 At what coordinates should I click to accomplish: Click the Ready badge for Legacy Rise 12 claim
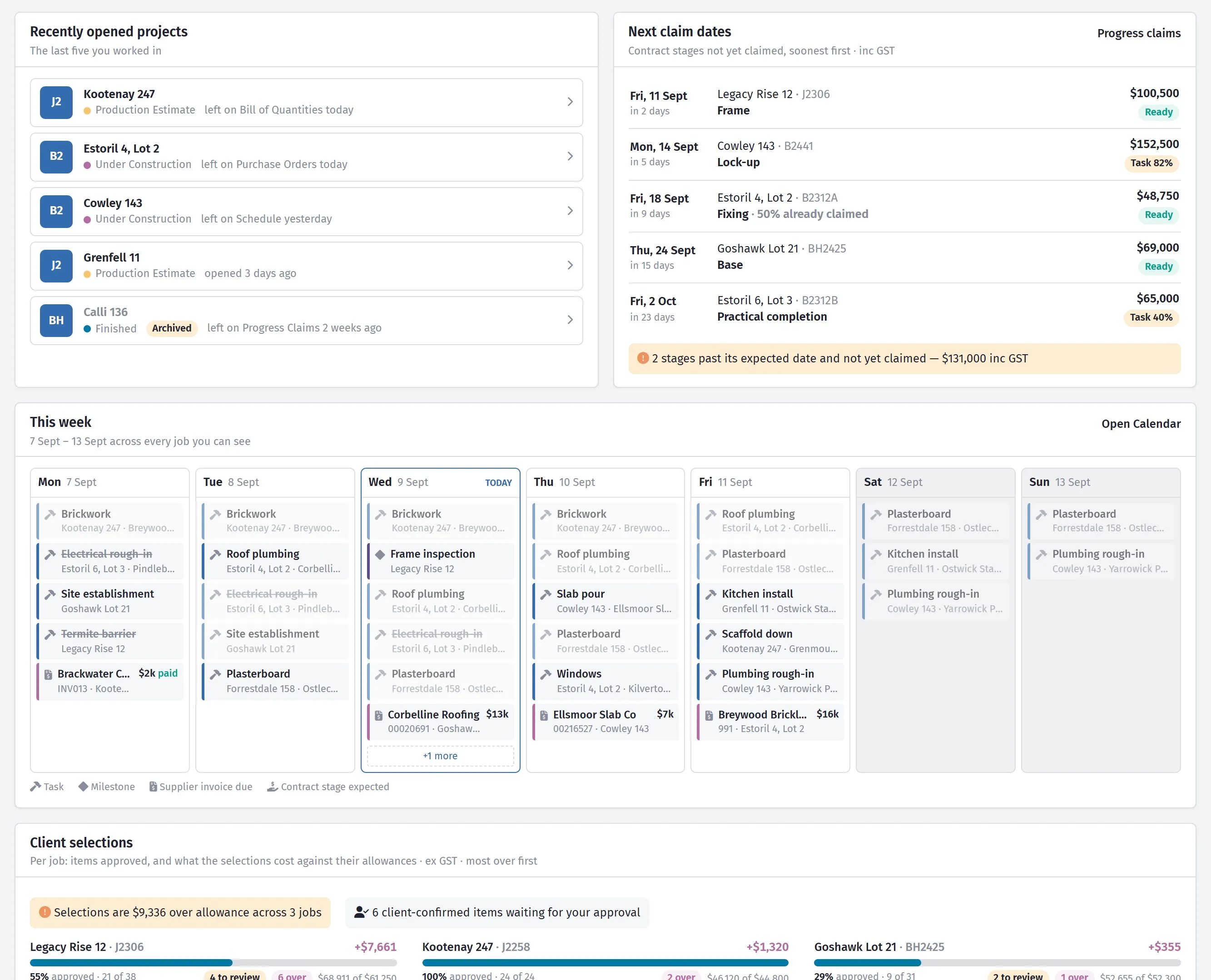point(1158,112)
